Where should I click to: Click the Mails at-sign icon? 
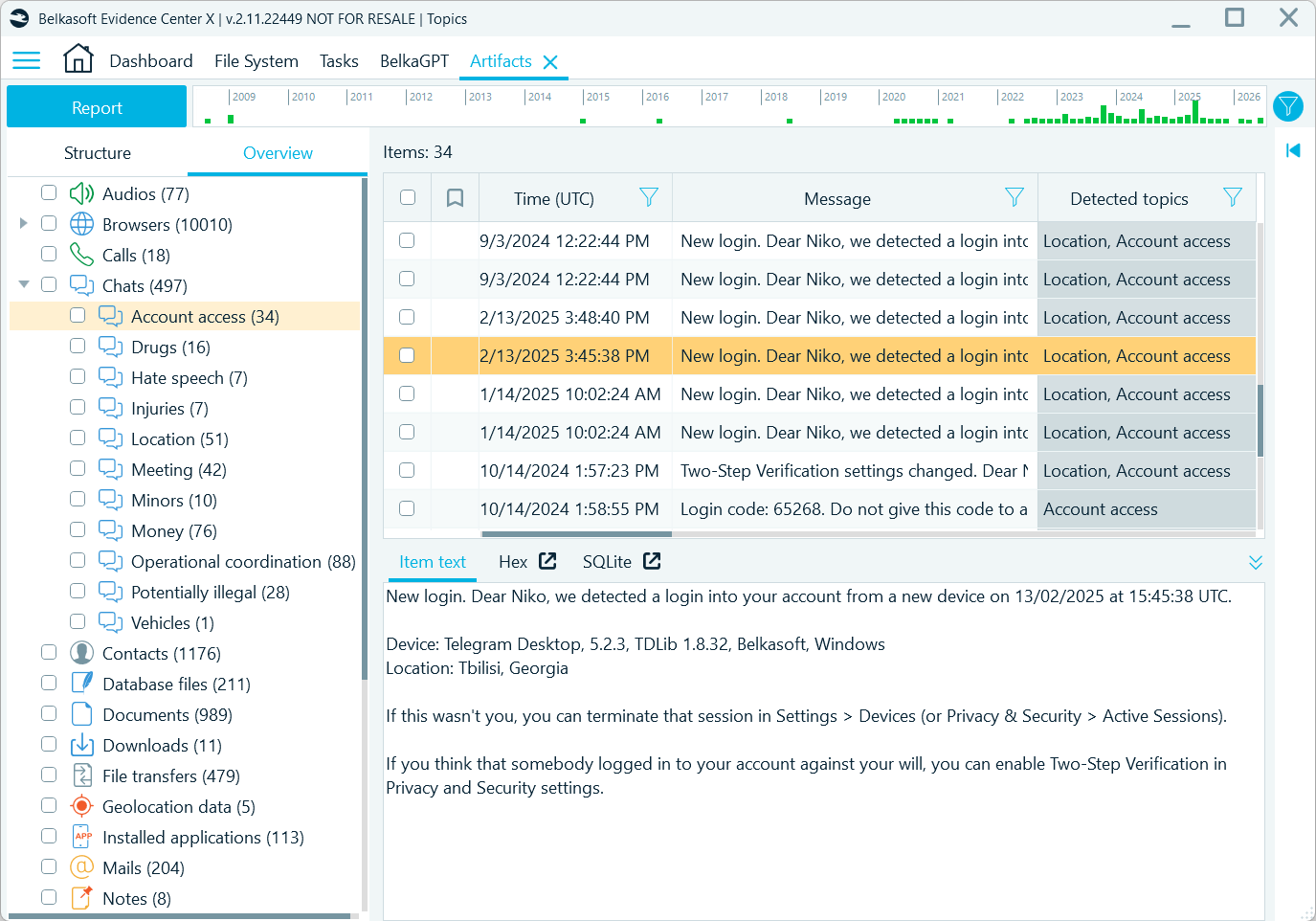pos(82,867)
